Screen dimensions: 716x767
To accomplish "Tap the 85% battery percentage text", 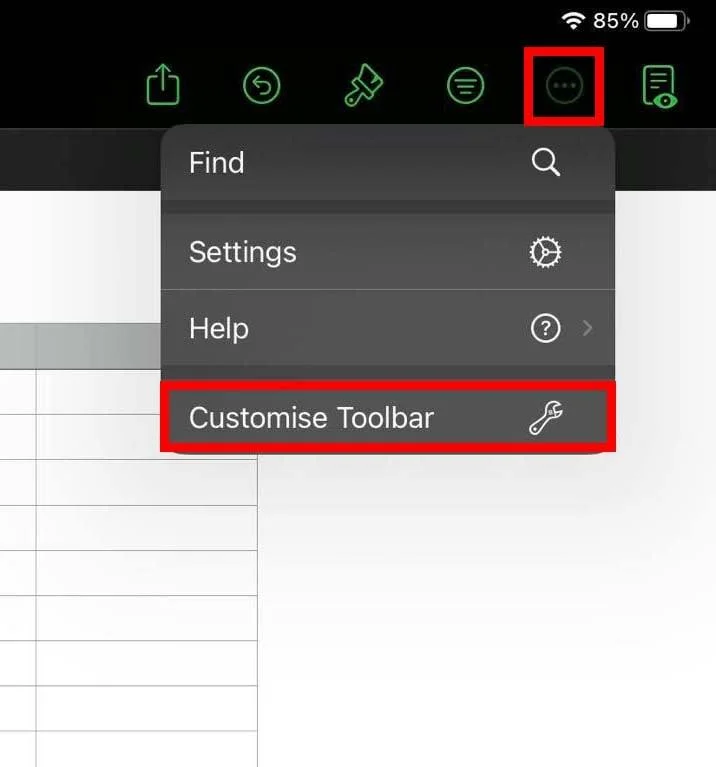I will point(615,21).
